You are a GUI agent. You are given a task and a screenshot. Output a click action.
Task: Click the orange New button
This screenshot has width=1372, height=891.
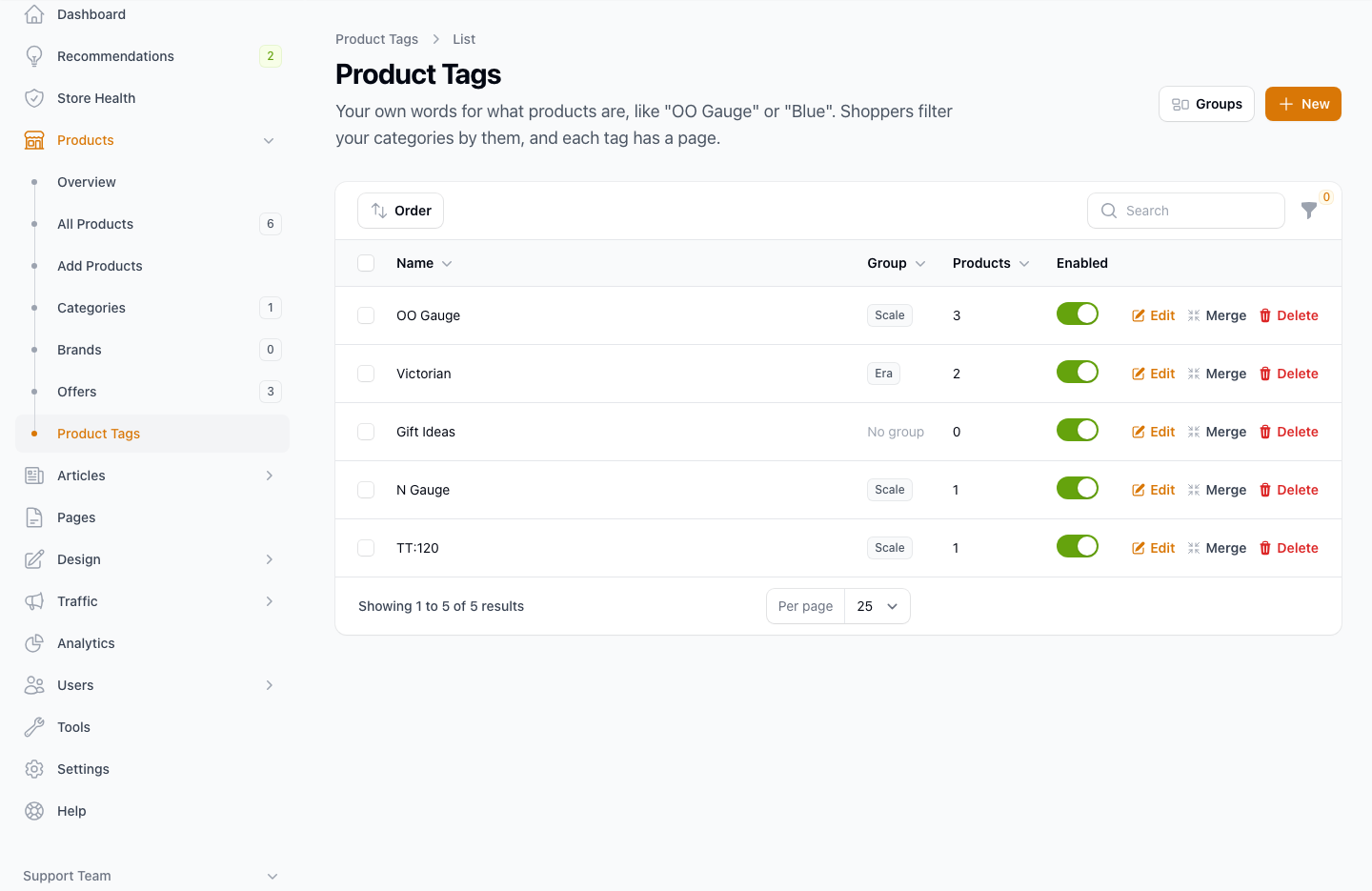coord(1303,104)
